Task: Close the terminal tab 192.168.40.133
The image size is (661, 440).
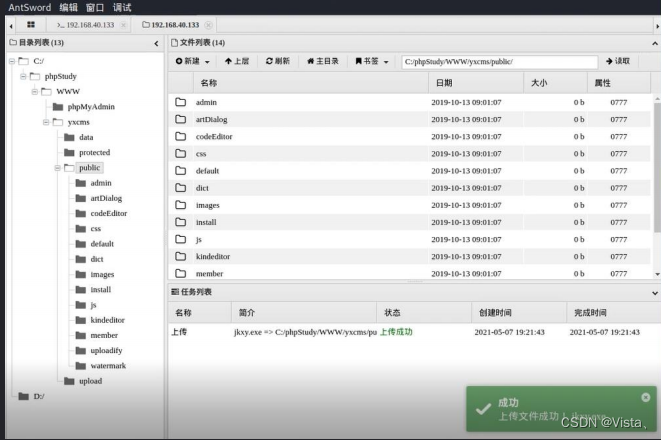Action: pos(123,25)
